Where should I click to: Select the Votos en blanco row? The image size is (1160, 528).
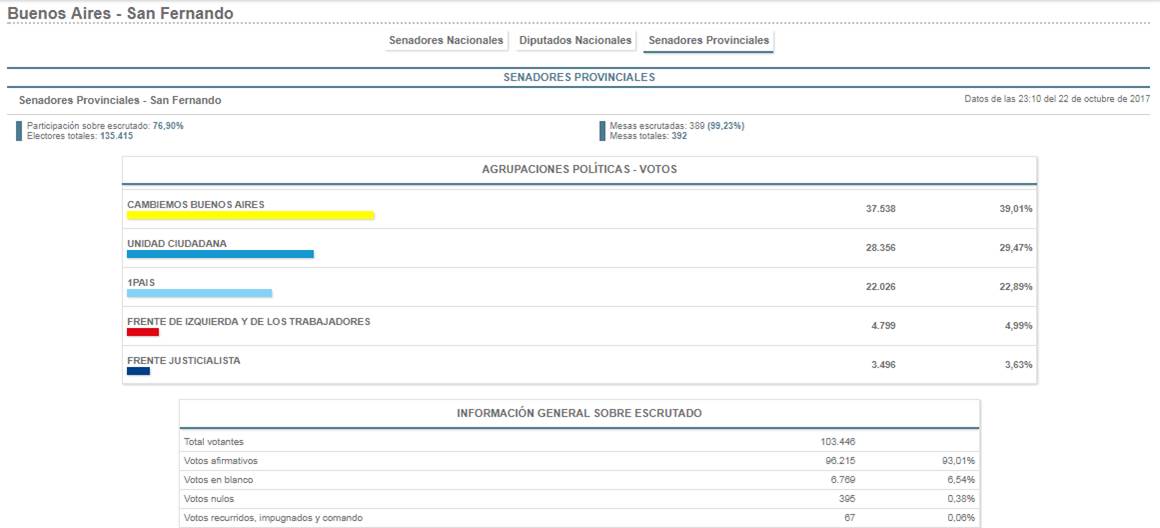[579, 480]
